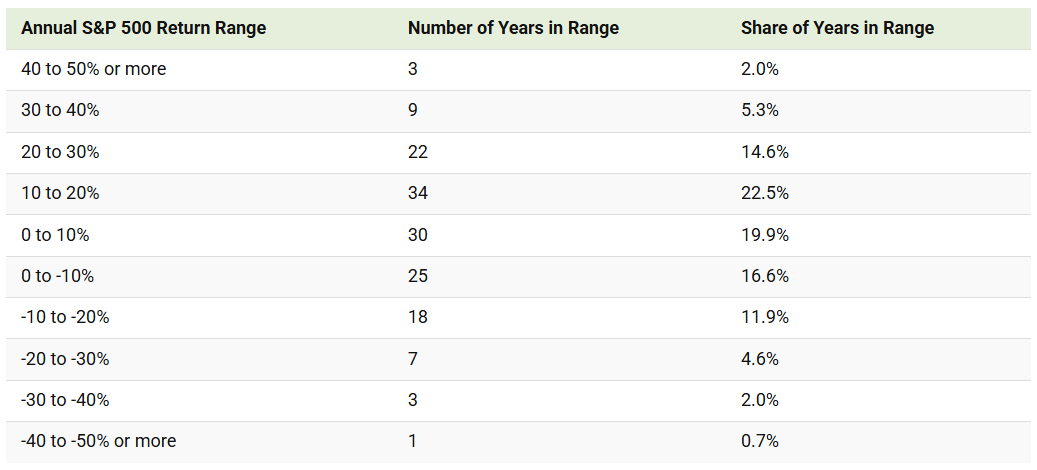The height and width of the screenshot is (470, 1037).
Task: Click the 22.5% share value
Action: (x=765, y=193)
